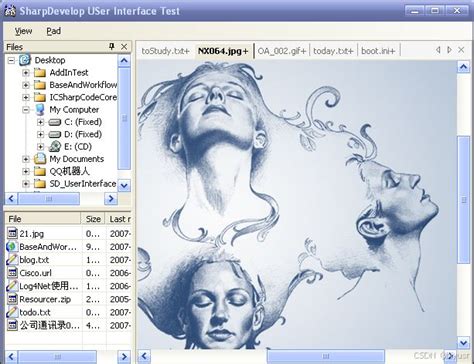Pin the Files pad with pushpin icon
This screenshot has height=364, width=474.
112,47
